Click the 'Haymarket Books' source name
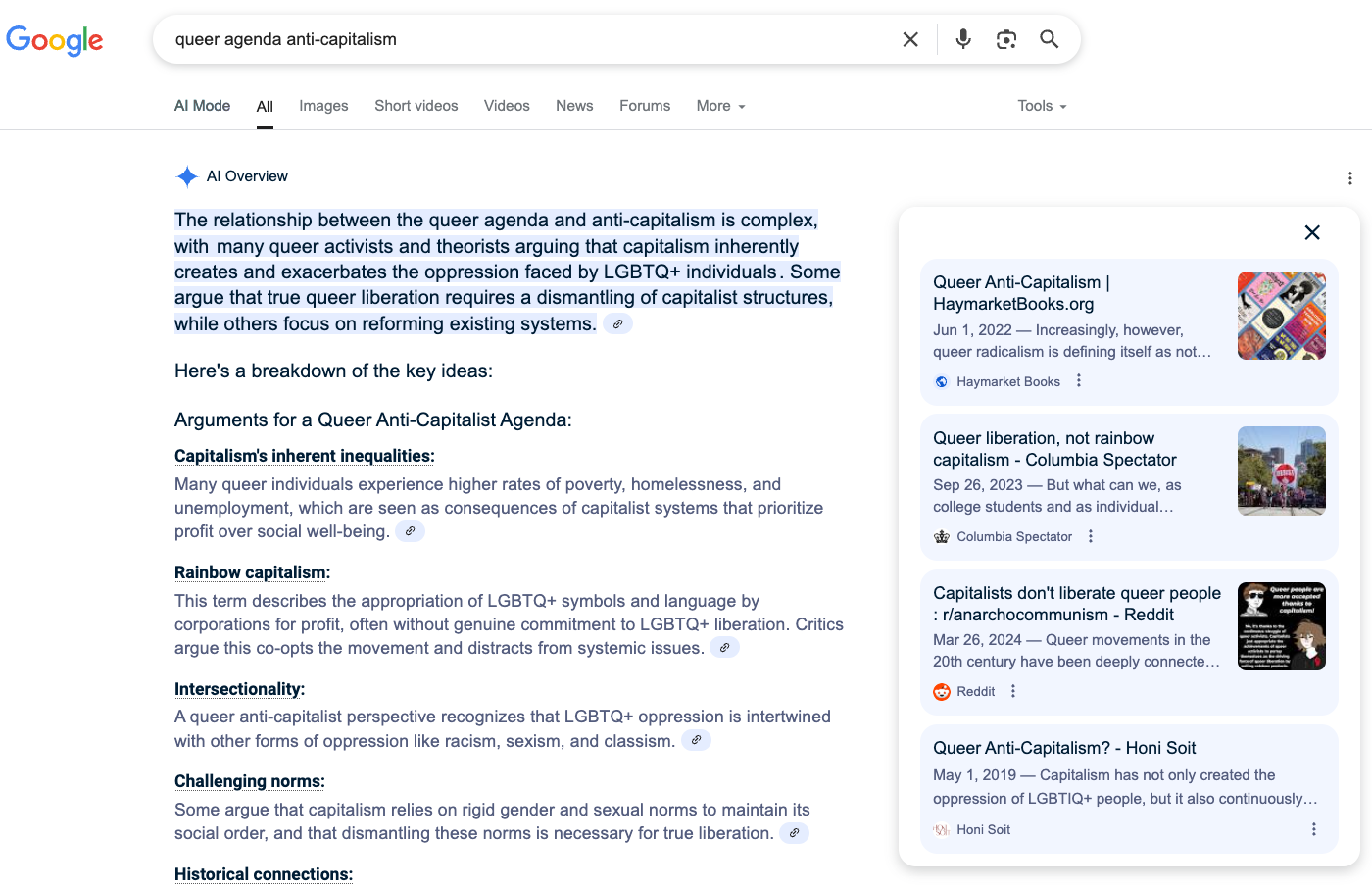The image size is (1372, 890). click(x=1008, y=382)
